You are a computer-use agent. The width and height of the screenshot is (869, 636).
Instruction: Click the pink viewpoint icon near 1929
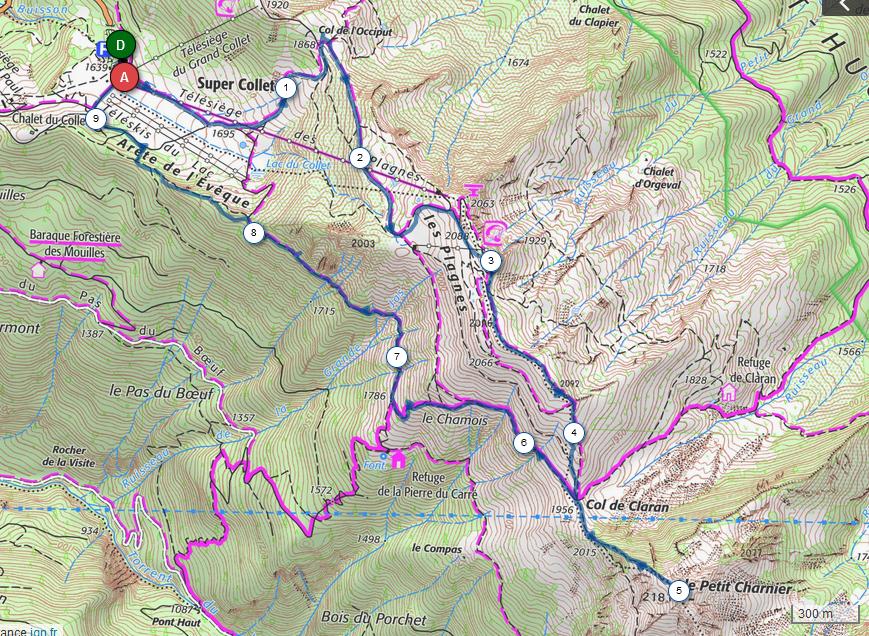(x=494, y=233)
